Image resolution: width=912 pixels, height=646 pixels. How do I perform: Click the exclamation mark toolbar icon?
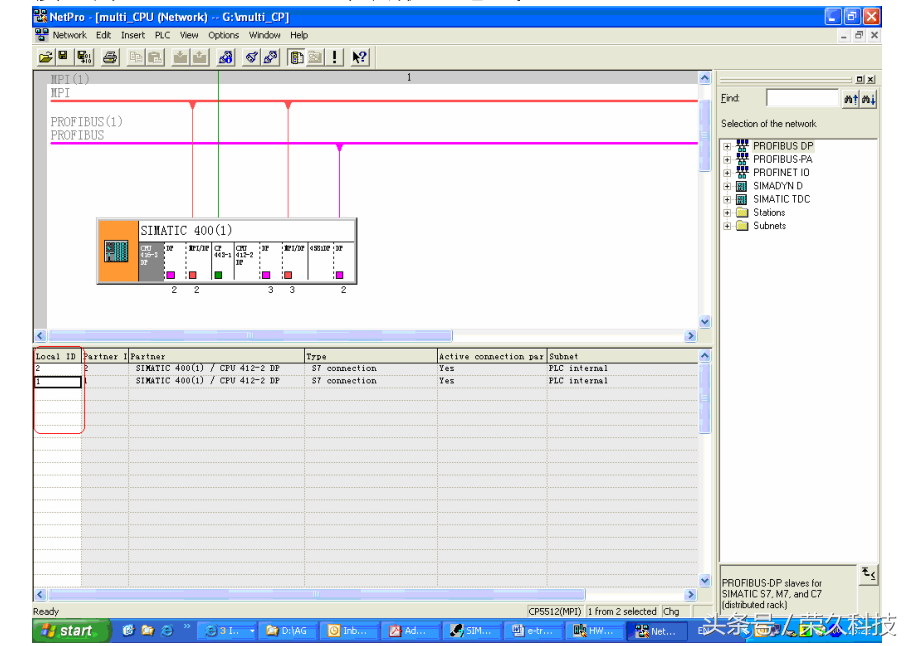[x=335, y=57]
